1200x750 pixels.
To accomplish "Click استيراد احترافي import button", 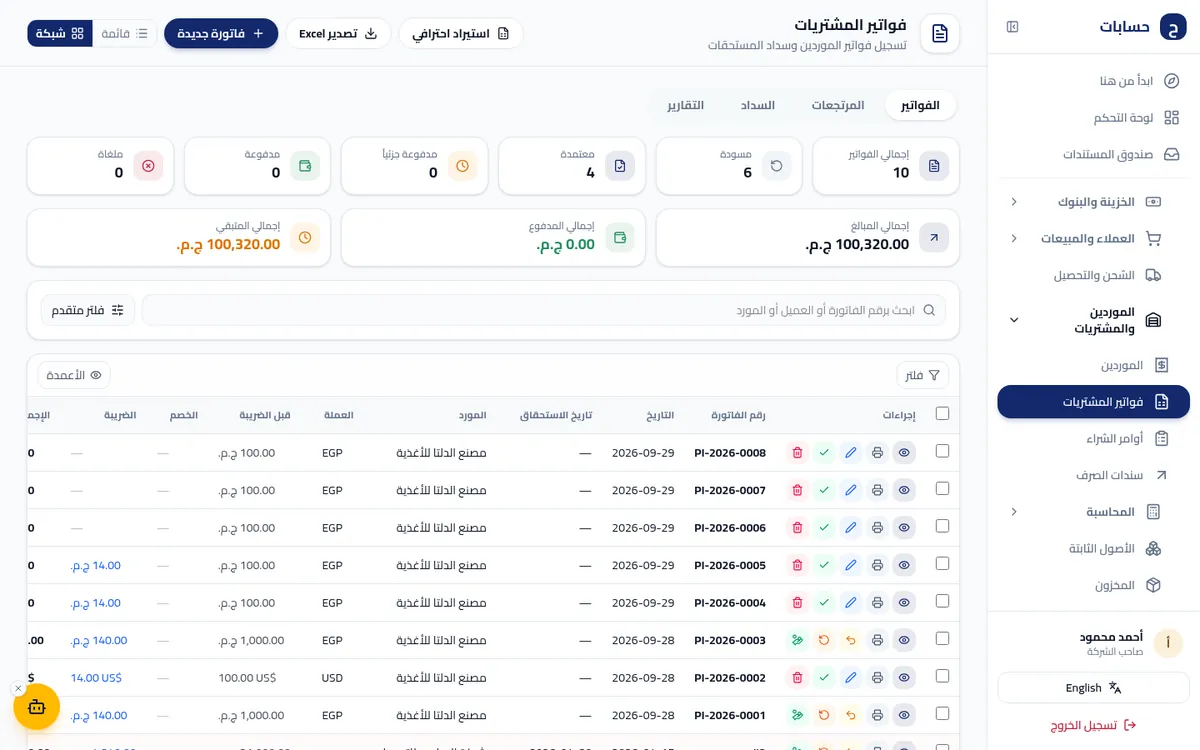I will click(x=461, y=33).
